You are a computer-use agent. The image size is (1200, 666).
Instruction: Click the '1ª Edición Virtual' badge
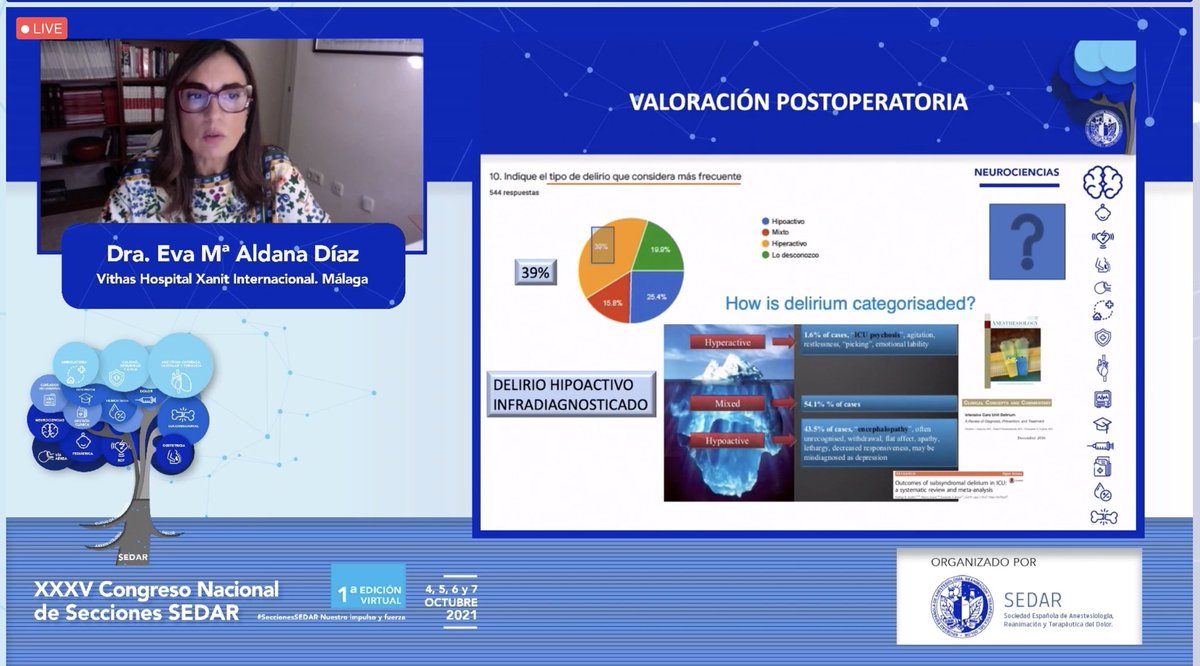[x=368, y=587]
